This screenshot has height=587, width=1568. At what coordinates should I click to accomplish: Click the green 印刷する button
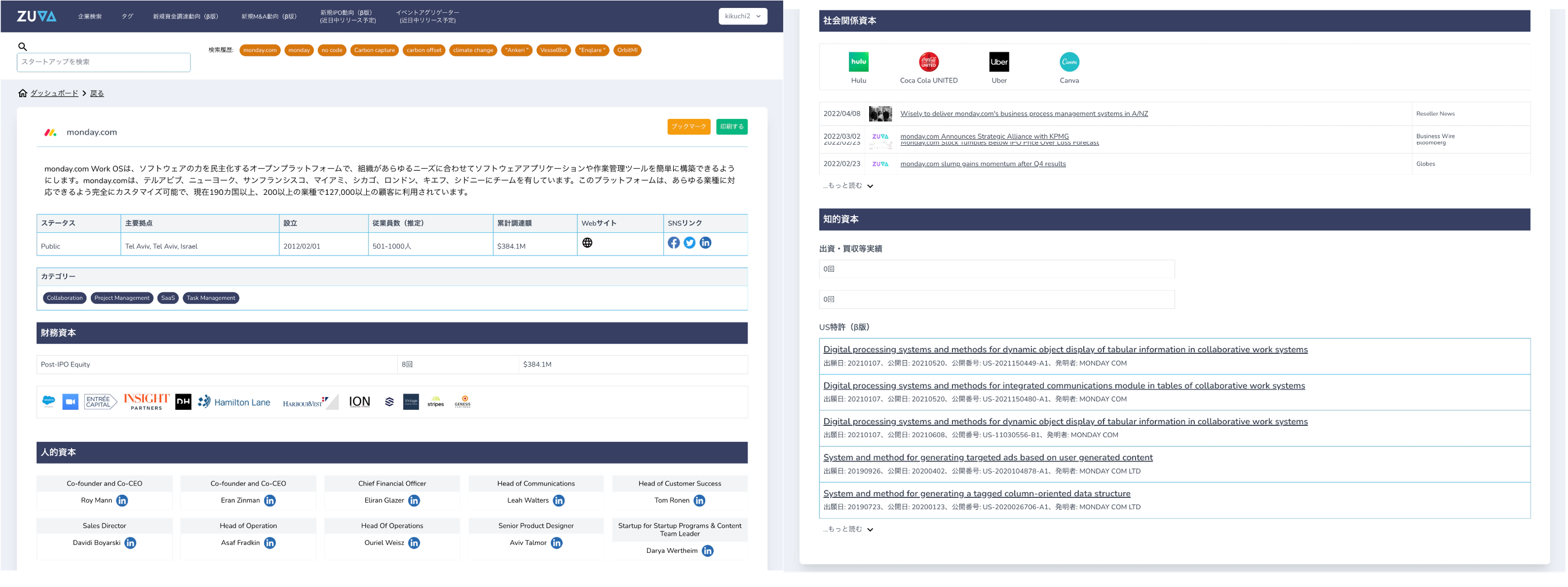point(731,126)
